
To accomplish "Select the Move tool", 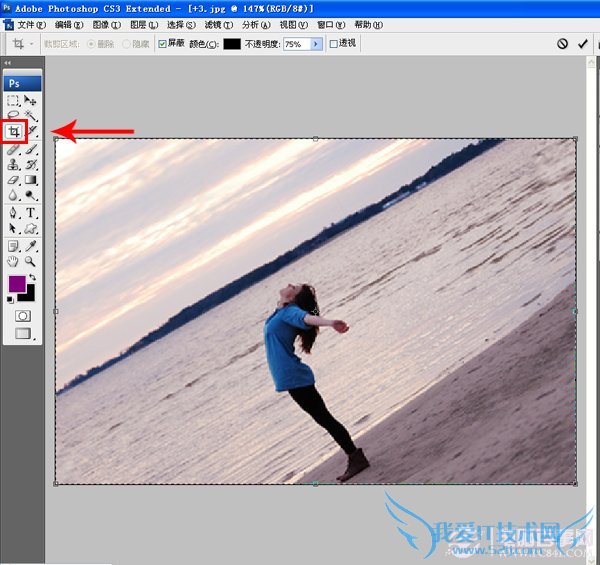I will coord(31,101).
